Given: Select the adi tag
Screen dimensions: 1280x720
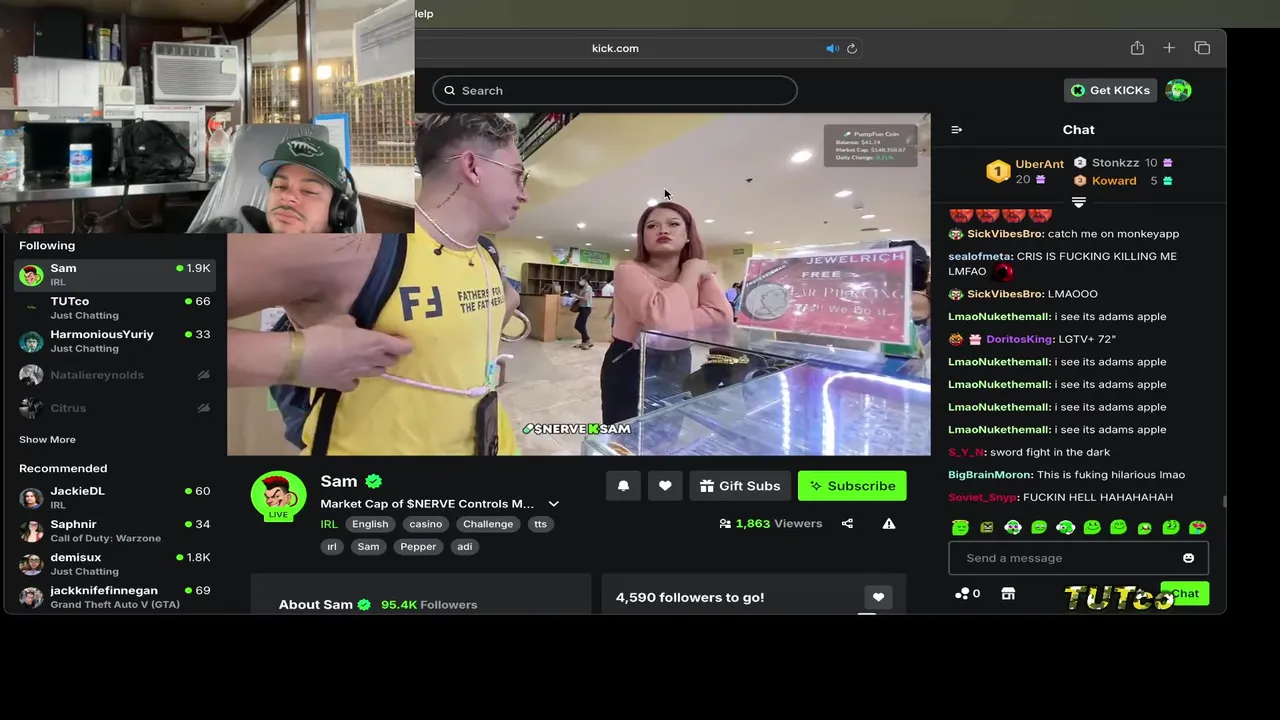Looking at the screenshot, I should [x=465, y=547].
